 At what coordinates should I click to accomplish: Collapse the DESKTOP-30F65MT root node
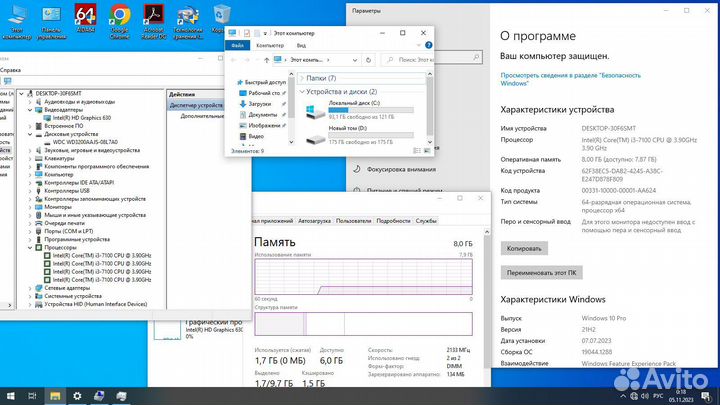22,94
